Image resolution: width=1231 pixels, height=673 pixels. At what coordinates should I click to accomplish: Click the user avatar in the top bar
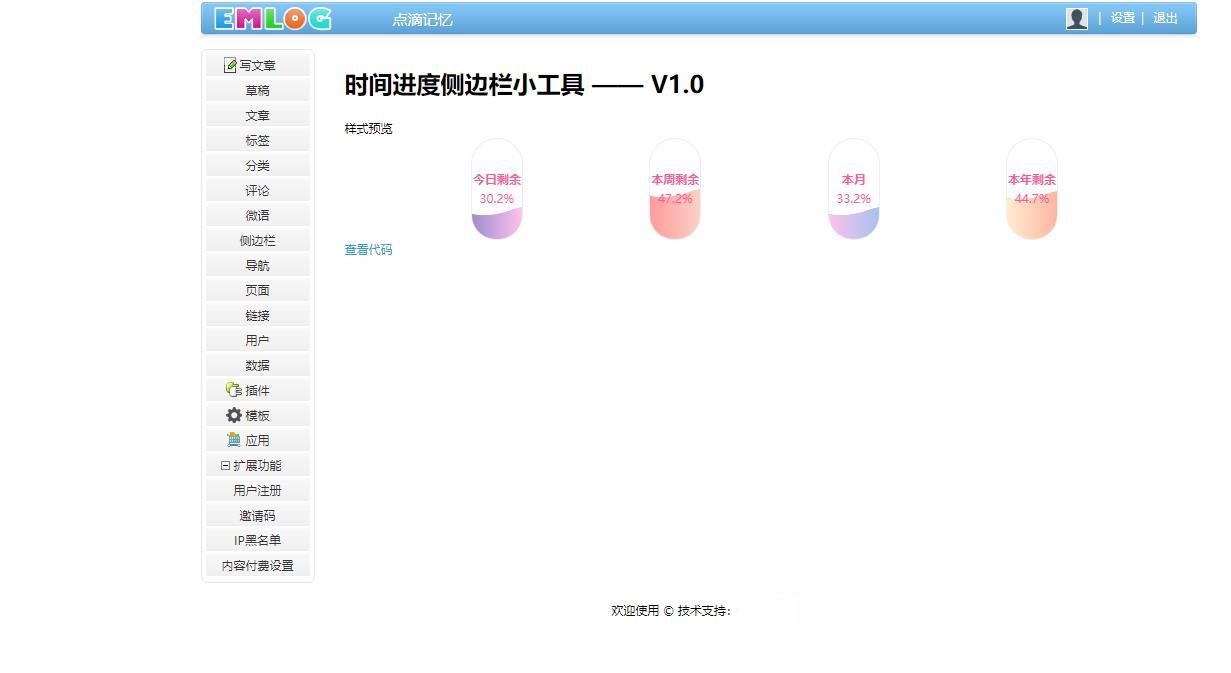click(x=1077, y=17)
